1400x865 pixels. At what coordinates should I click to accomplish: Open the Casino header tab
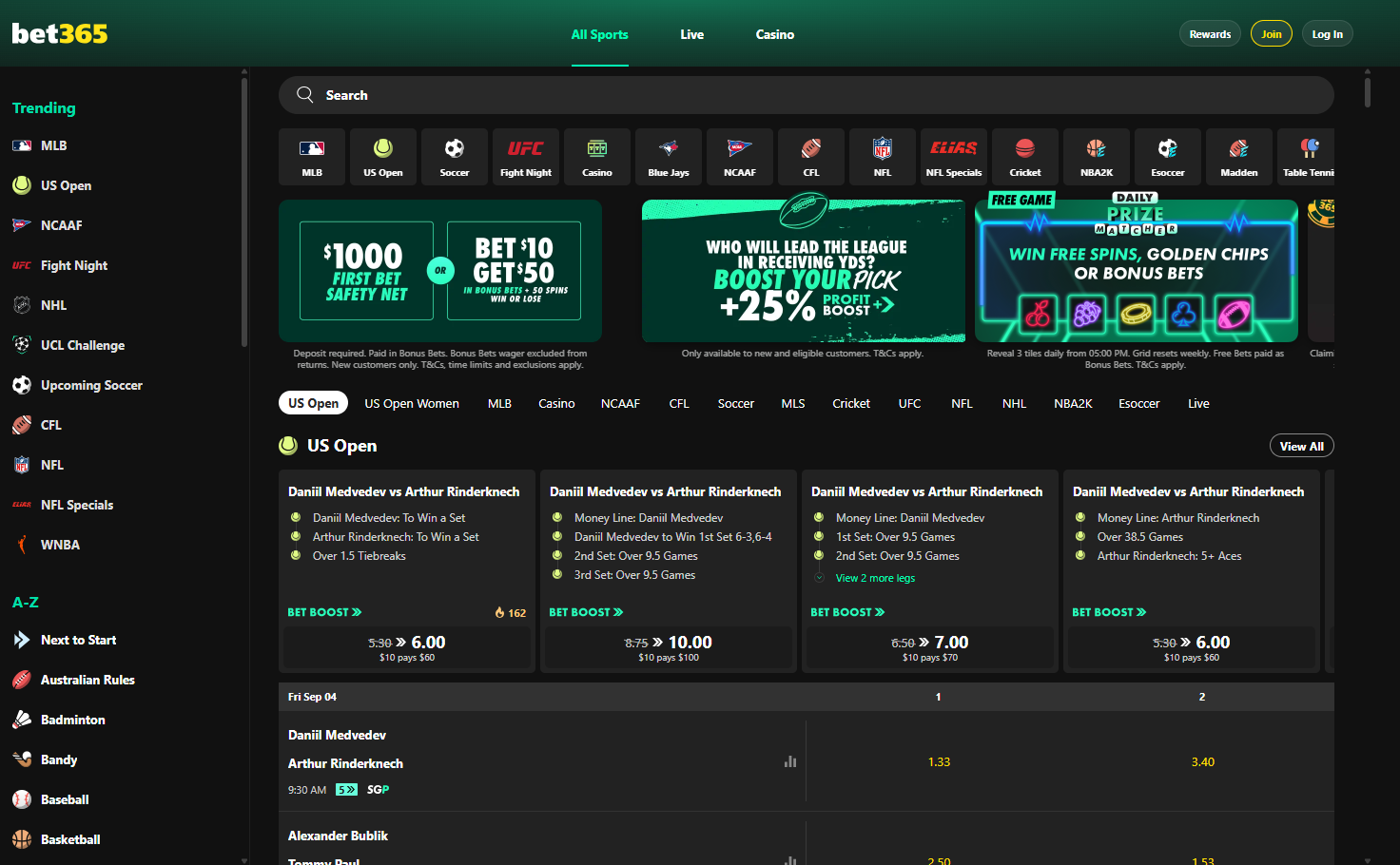click(775, 34)
